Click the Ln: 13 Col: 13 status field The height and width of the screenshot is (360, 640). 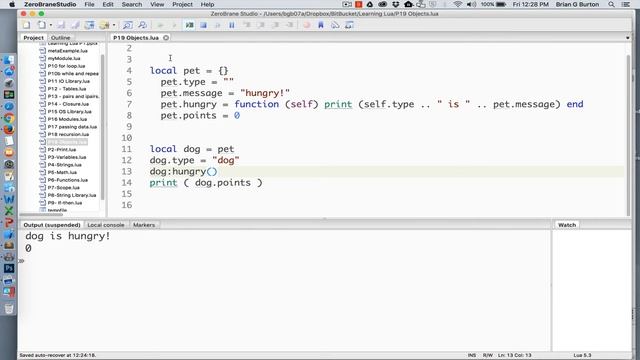[514, 355]
